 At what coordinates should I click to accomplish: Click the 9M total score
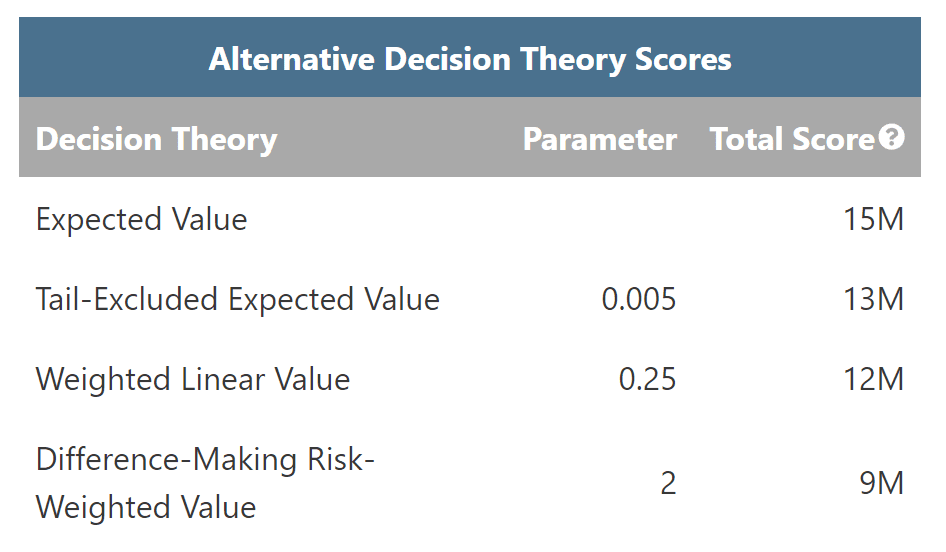point(881,484)
